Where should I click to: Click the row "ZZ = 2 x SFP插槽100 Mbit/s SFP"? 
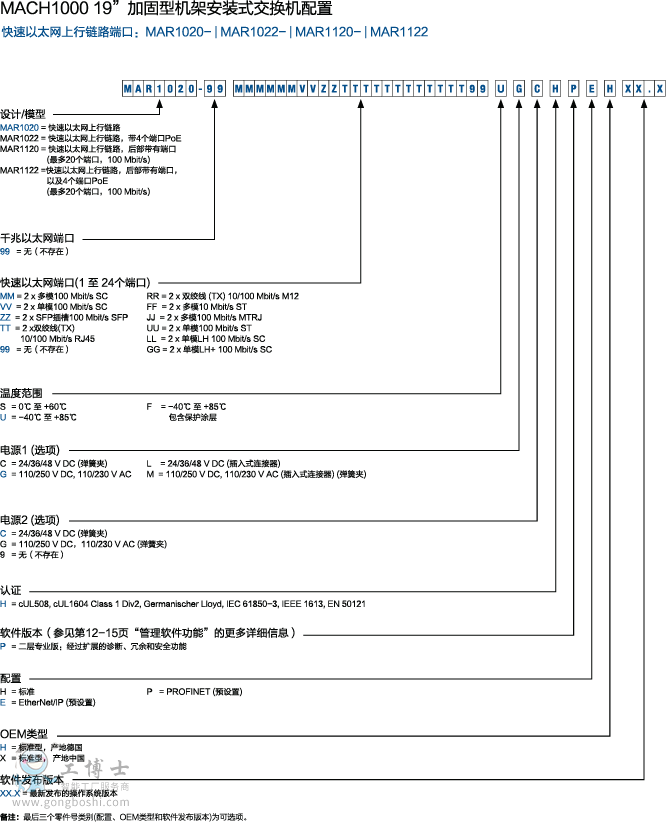(64, 318)
